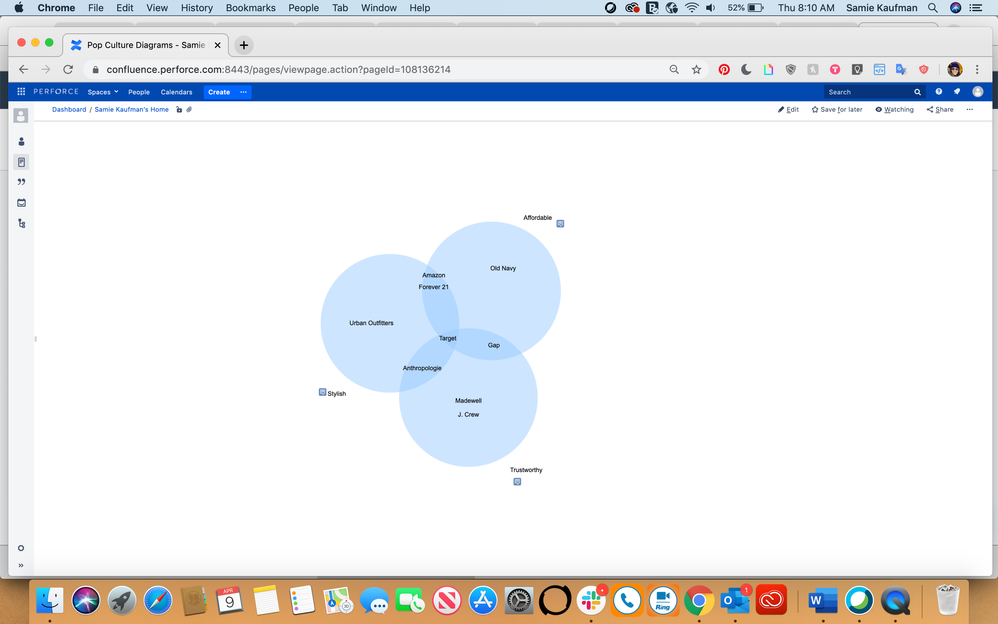Bookmark this page with the star icon
The height and width of the screenshot is (624, 998).
696,69
